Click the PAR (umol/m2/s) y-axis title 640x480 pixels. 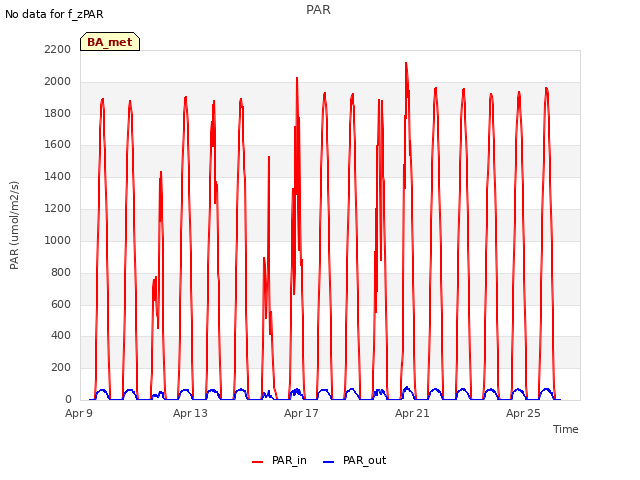point(14,225)
